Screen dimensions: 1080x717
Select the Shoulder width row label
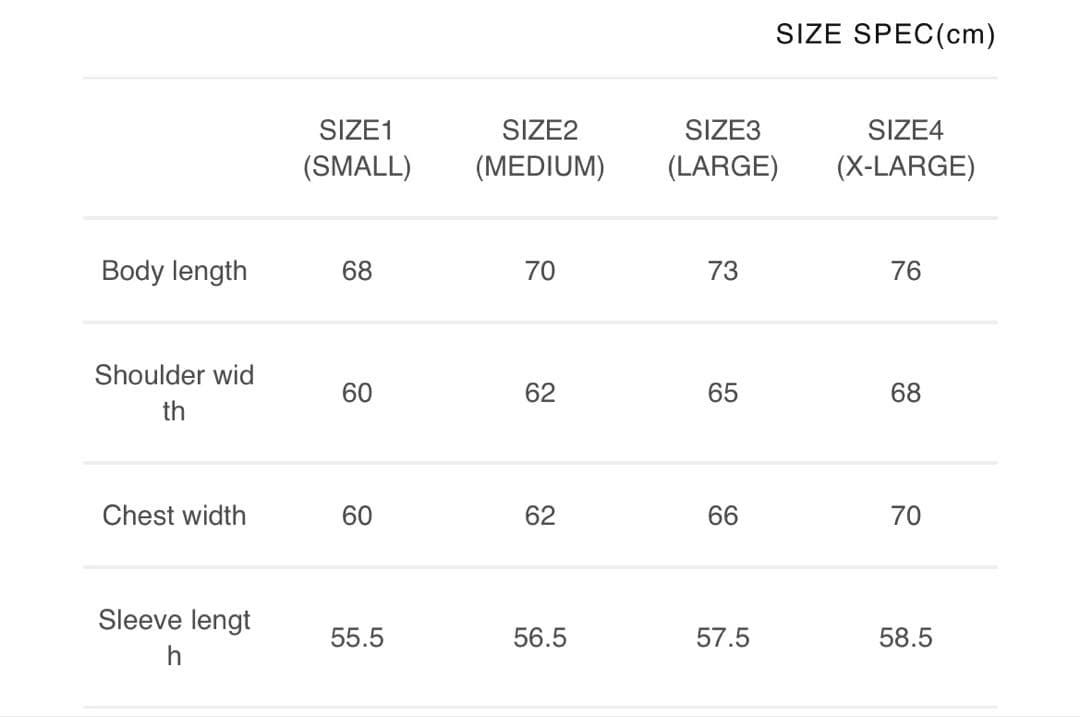[174, 392]
